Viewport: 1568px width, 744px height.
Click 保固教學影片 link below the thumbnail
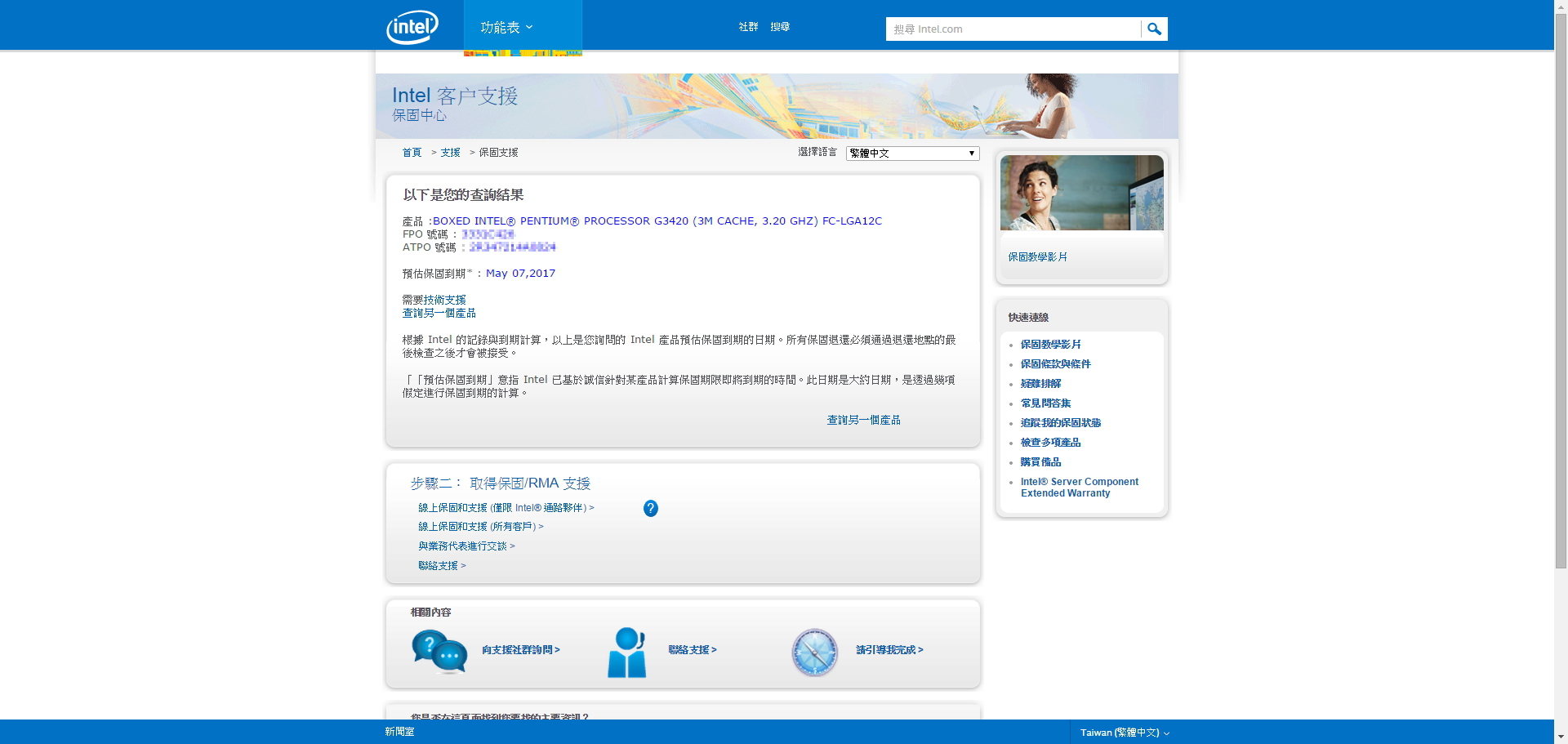pyautogui.click(x=1037, y=257)
